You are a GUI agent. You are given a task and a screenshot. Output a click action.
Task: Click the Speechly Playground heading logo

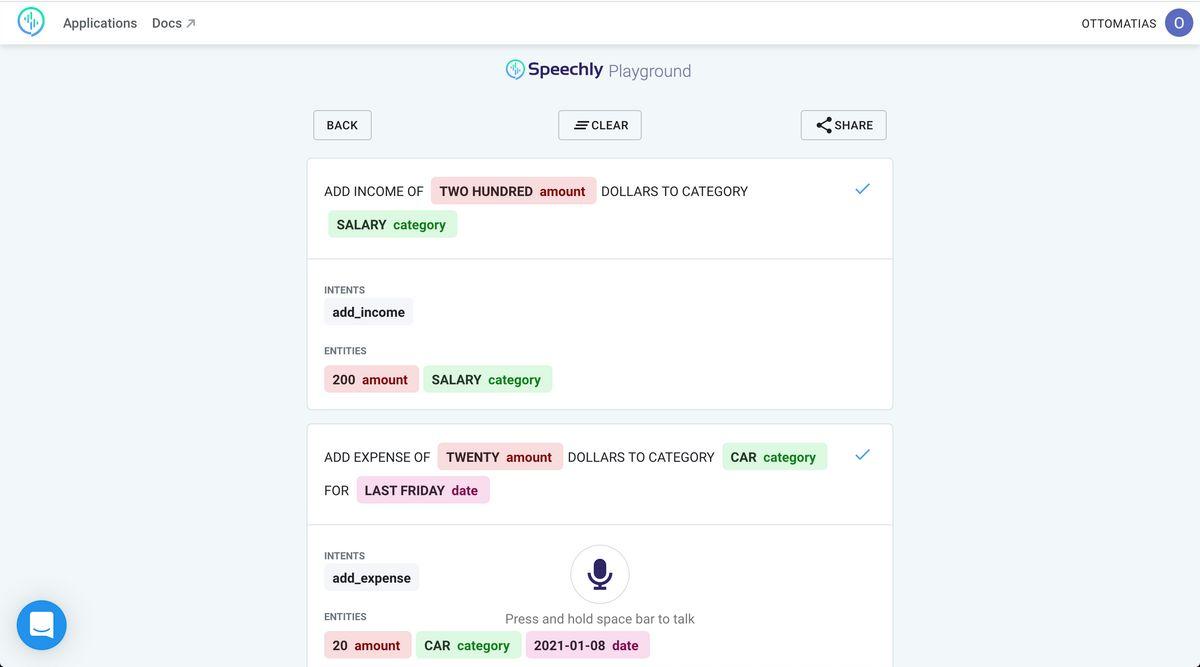(598, 70)
